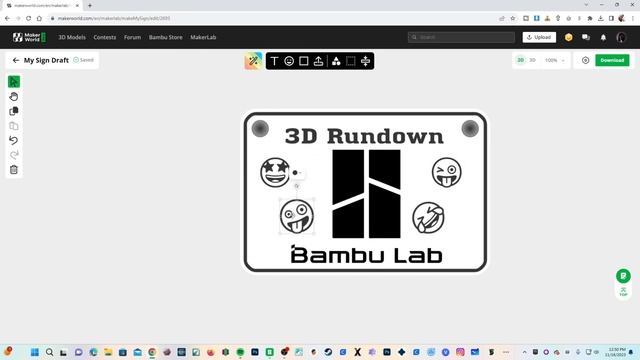
Task: Click the Upload button in header
Action: [x=539, y=37]
